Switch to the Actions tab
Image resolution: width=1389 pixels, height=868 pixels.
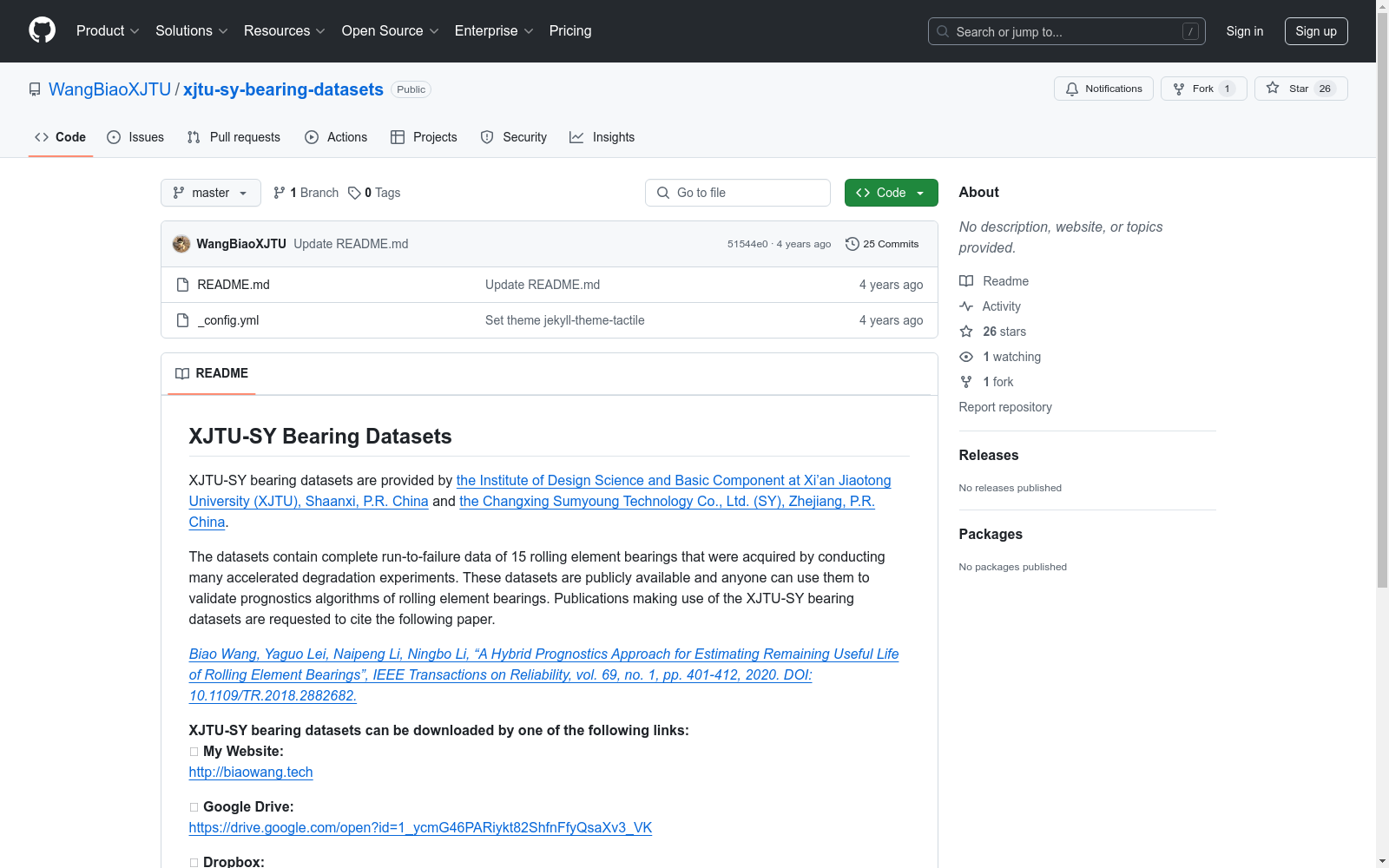pyautogui.click(x=336, y=137)
